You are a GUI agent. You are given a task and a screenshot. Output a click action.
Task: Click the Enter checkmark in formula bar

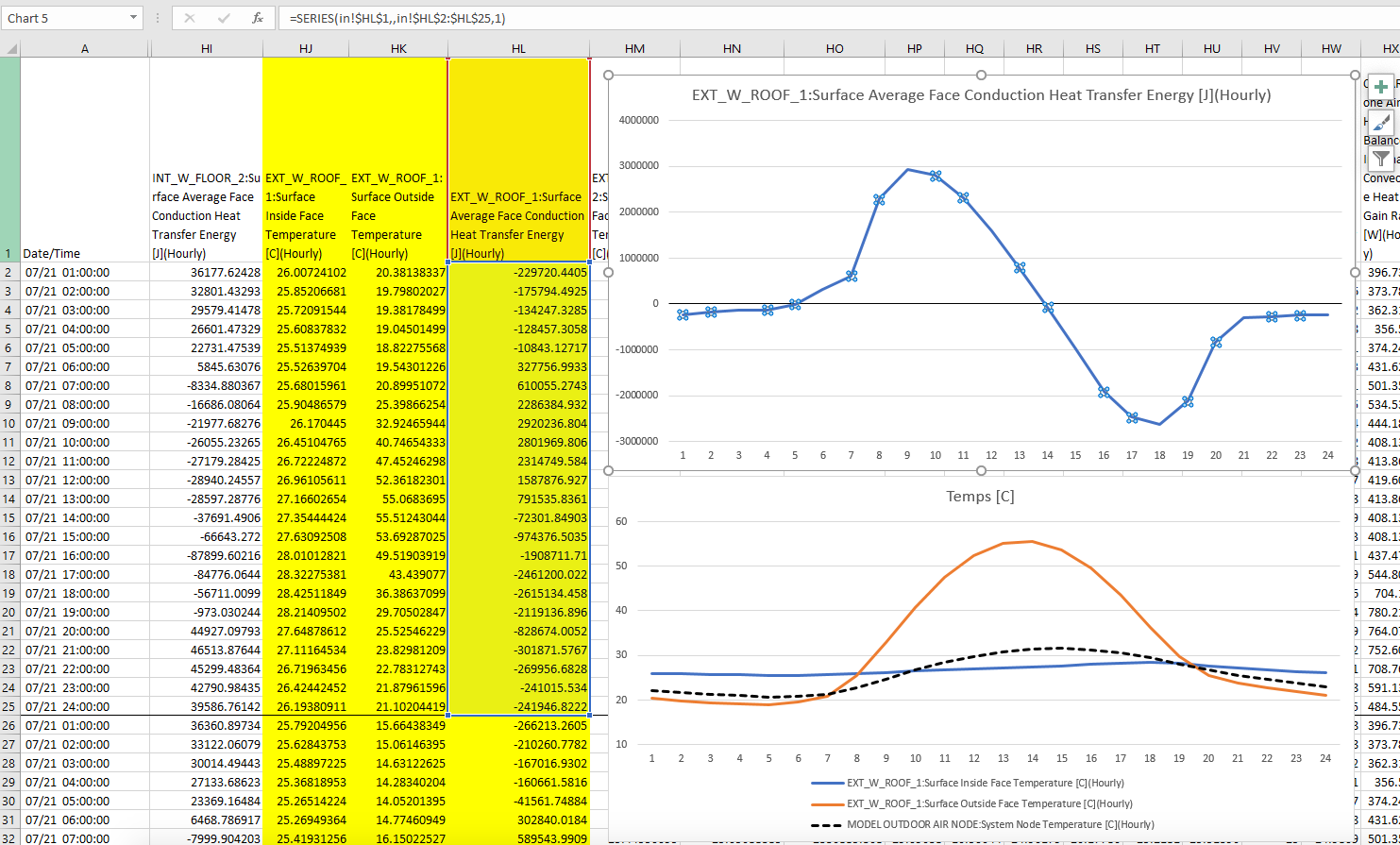(224, 18)
